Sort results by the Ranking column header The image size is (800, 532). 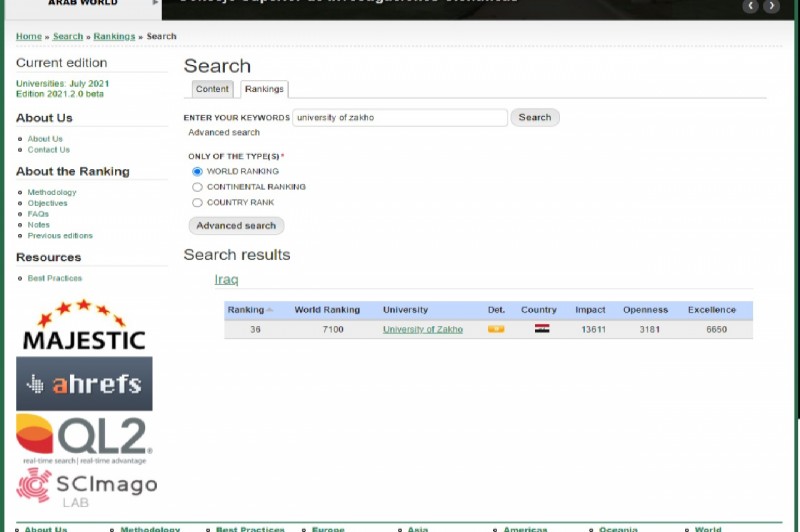pyautogui.click(x=246, y=310)
